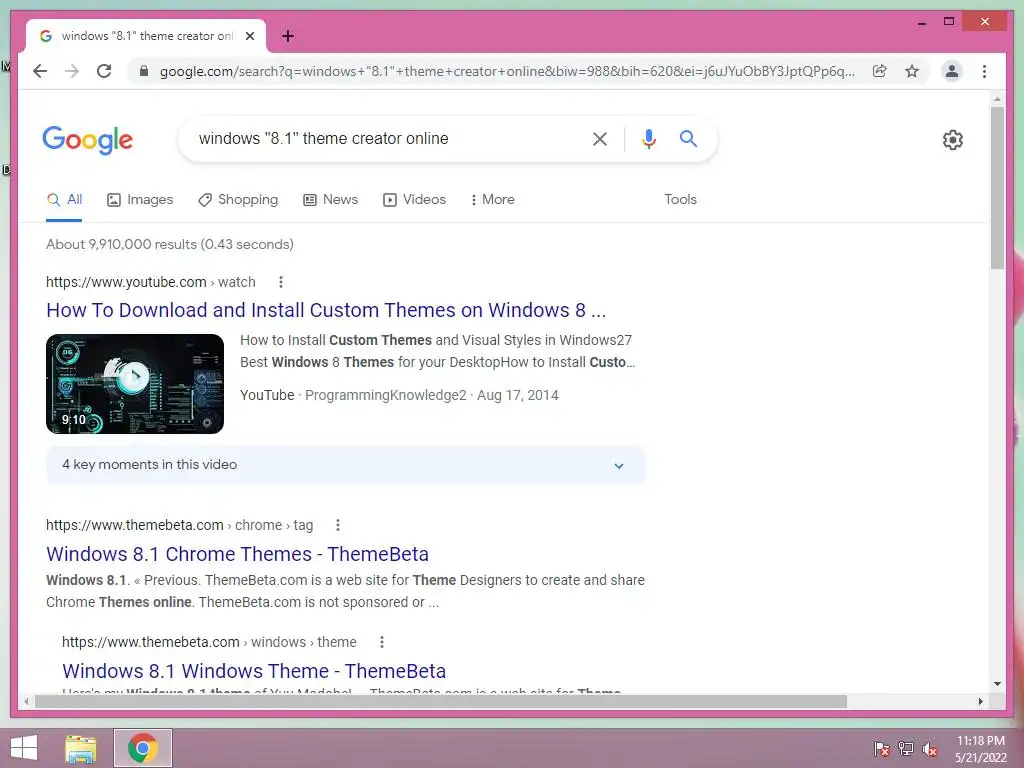This screenshot has height=768, width=1024.
Task: Open a new tab with the plus button
Action: pyautogui.click(x=287, y=36)
